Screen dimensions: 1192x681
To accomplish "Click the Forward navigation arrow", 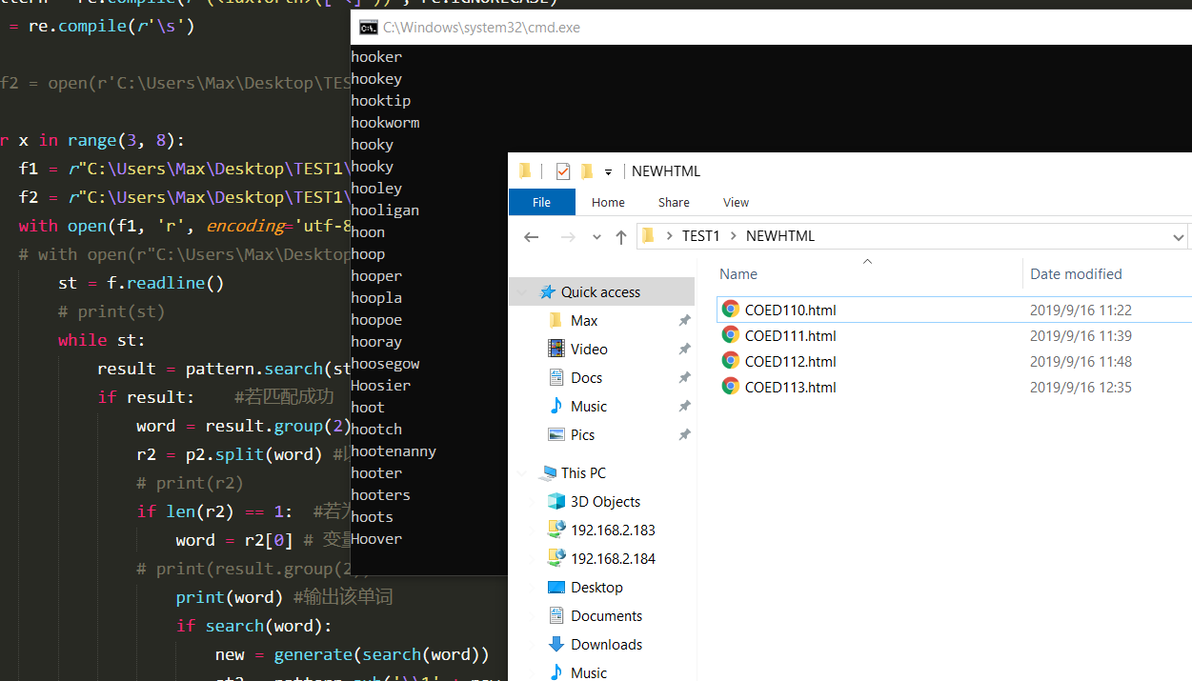I will point(568,237).
